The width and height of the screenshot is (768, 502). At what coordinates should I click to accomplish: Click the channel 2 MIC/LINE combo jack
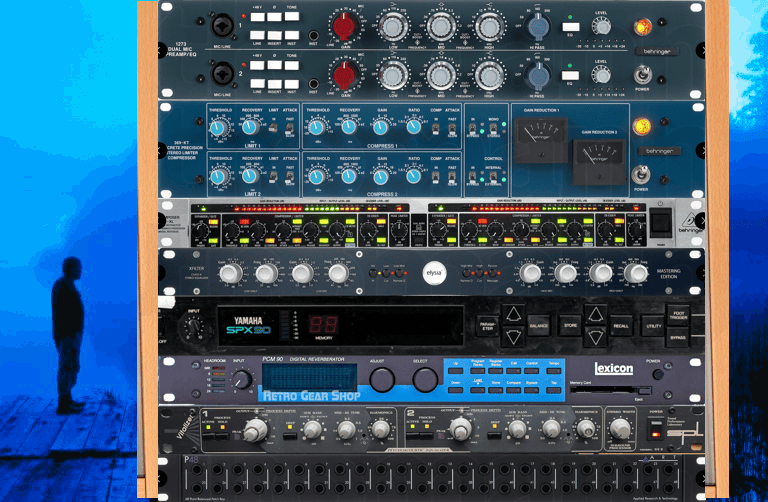pyautogui.click(x=222, y=73)
